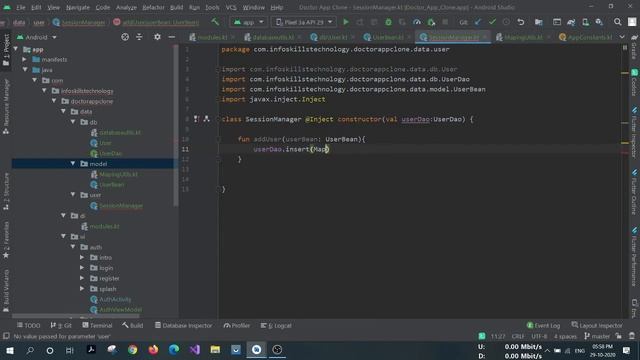Open the Layout Inspector
This screenshot has width=640, height=360.
tap(597, 325)
